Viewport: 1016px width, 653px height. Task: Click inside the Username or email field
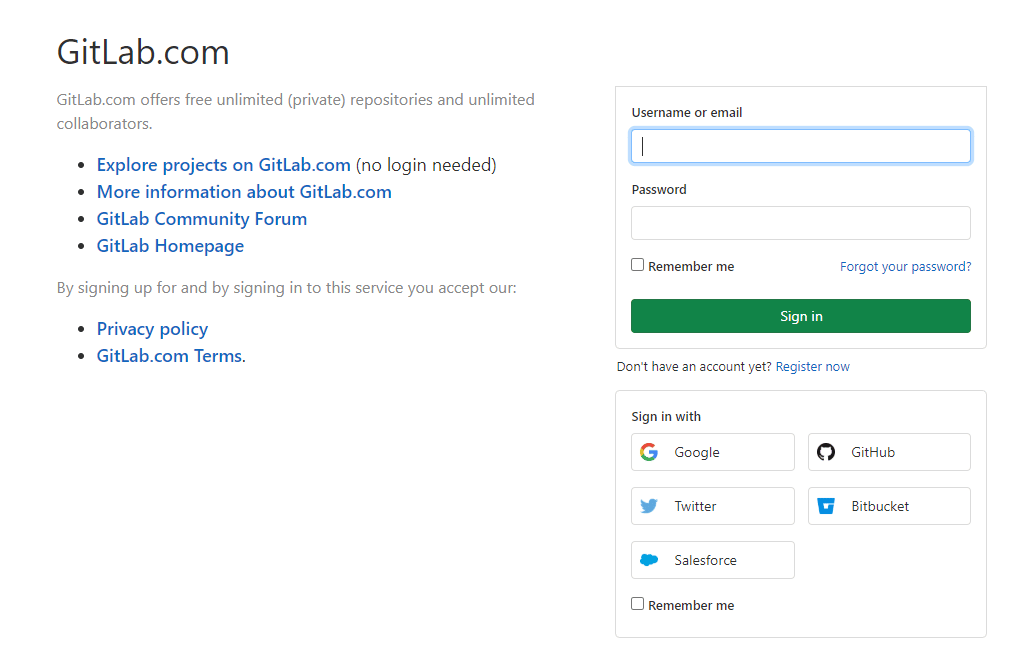[x=800, y=145]
